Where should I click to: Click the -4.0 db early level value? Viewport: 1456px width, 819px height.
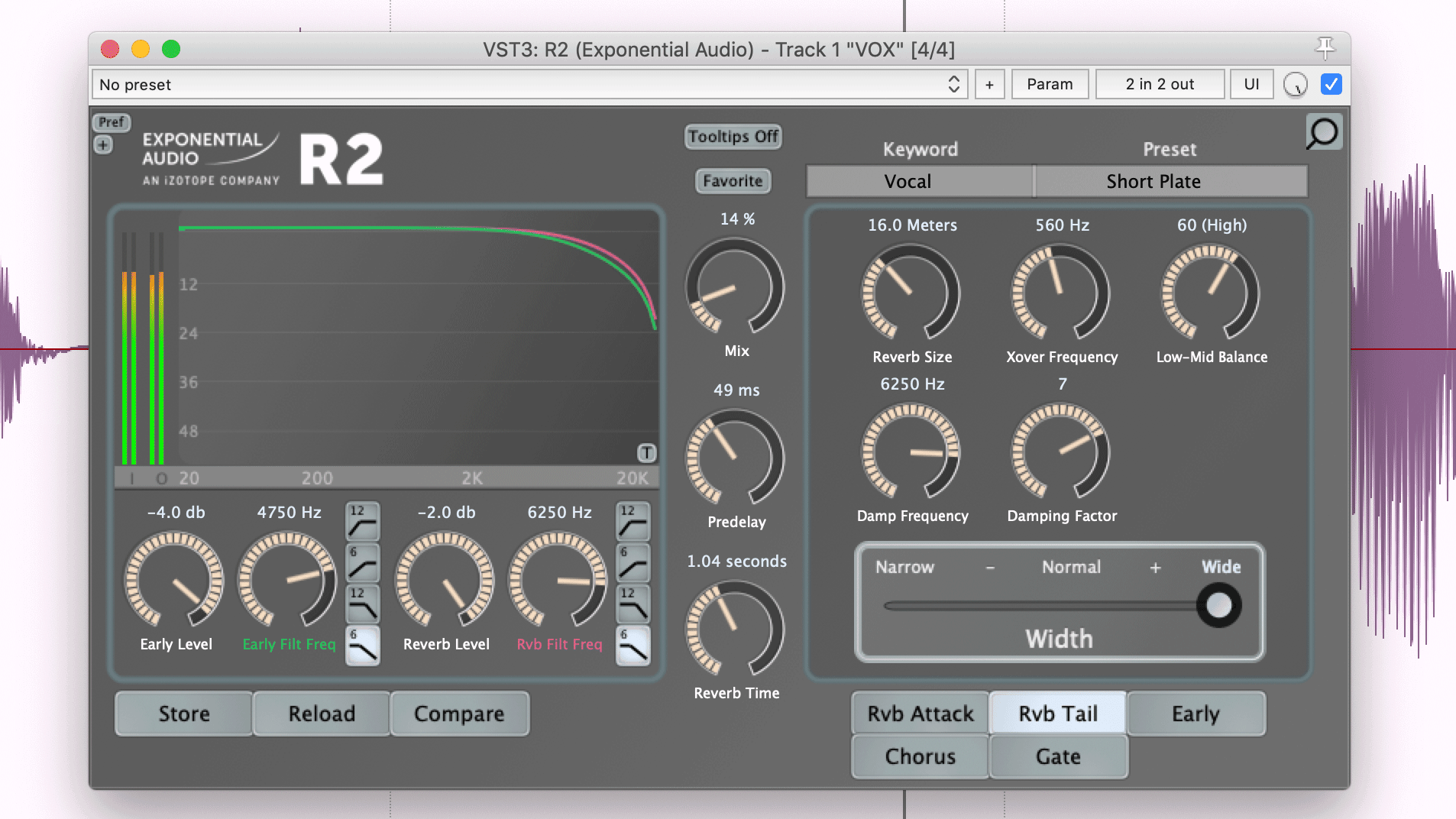(176, 513)
